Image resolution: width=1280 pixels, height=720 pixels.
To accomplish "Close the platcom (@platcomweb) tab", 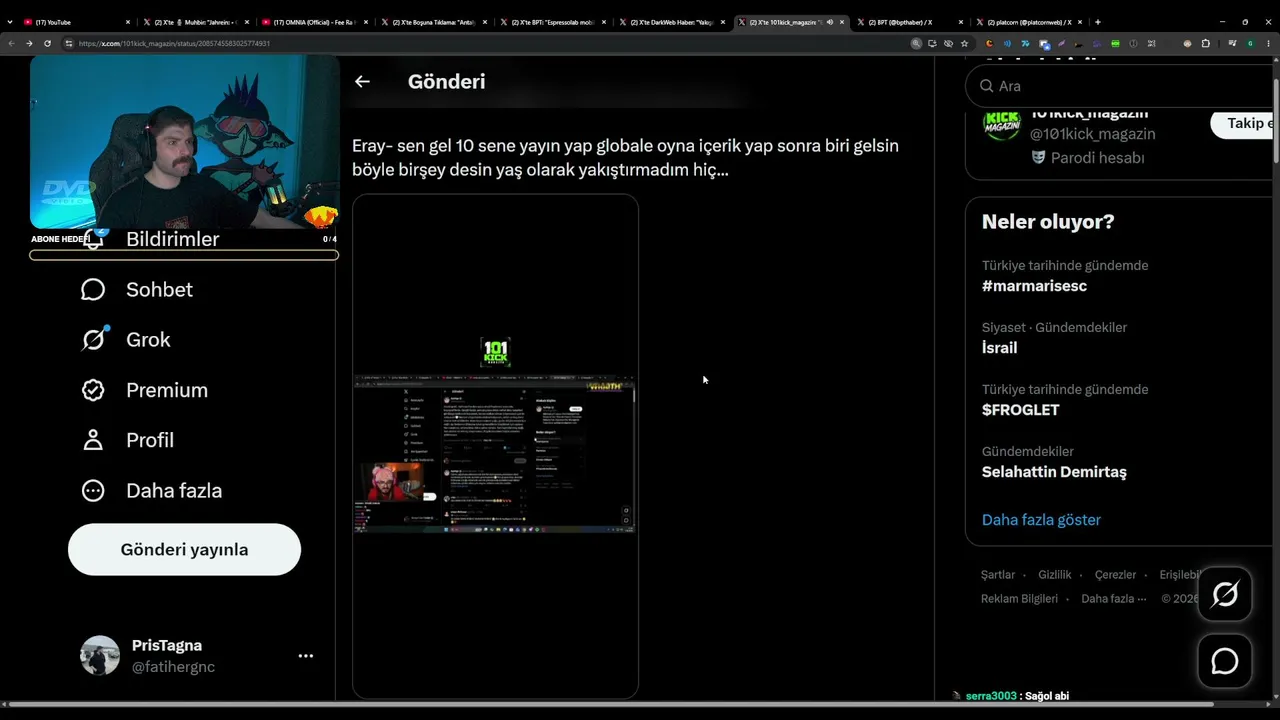I will 1080,22.
